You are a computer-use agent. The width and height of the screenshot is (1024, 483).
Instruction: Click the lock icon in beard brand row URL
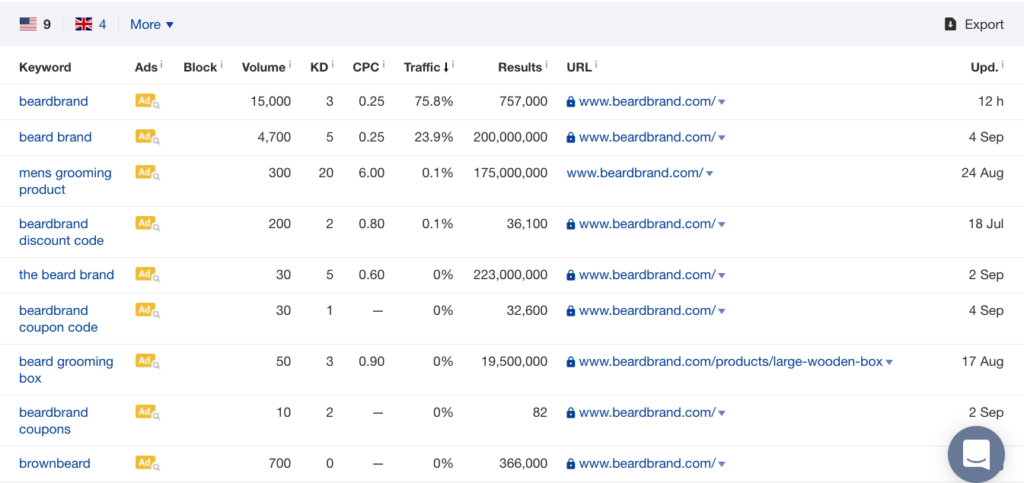(x=571, y=137)
